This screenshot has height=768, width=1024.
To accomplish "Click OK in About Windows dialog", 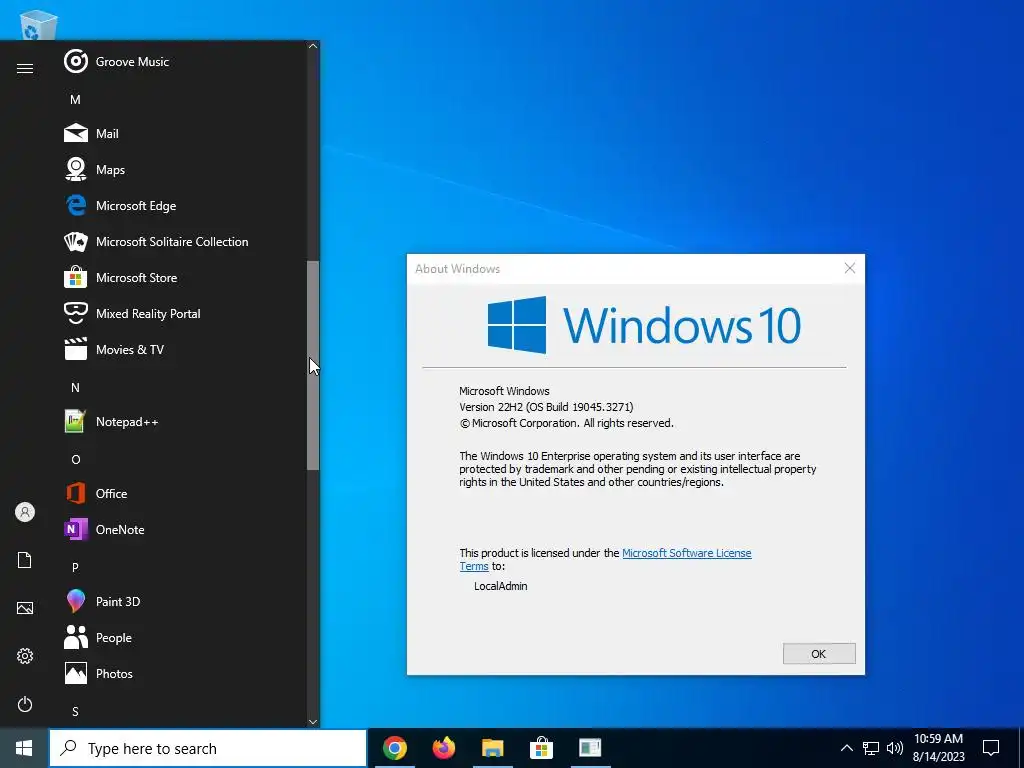I will point(819,654).
